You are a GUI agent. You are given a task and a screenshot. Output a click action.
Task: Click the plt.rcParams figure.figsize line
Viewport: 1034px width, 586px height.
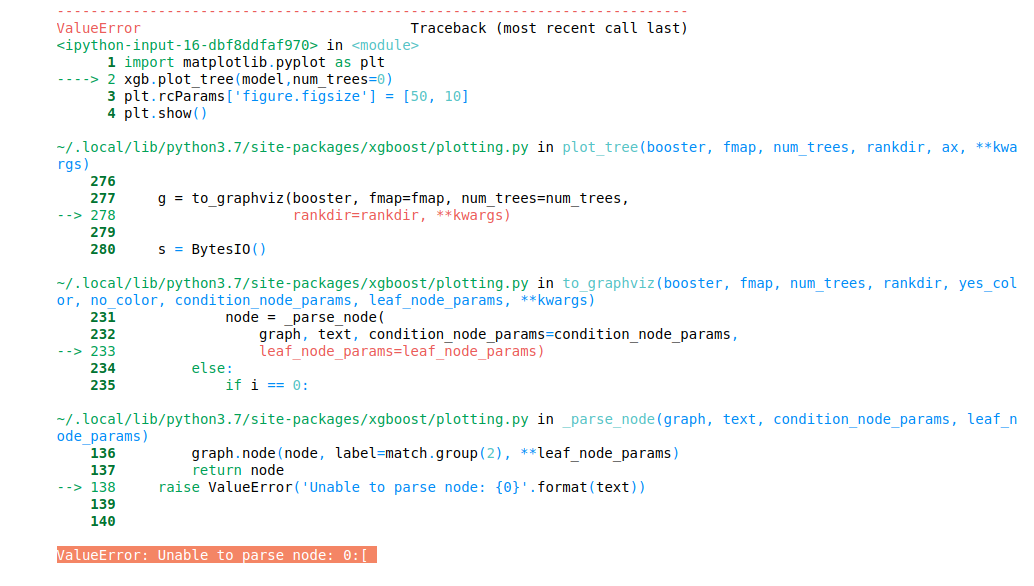pyautogui.click(x=296, y=96)
